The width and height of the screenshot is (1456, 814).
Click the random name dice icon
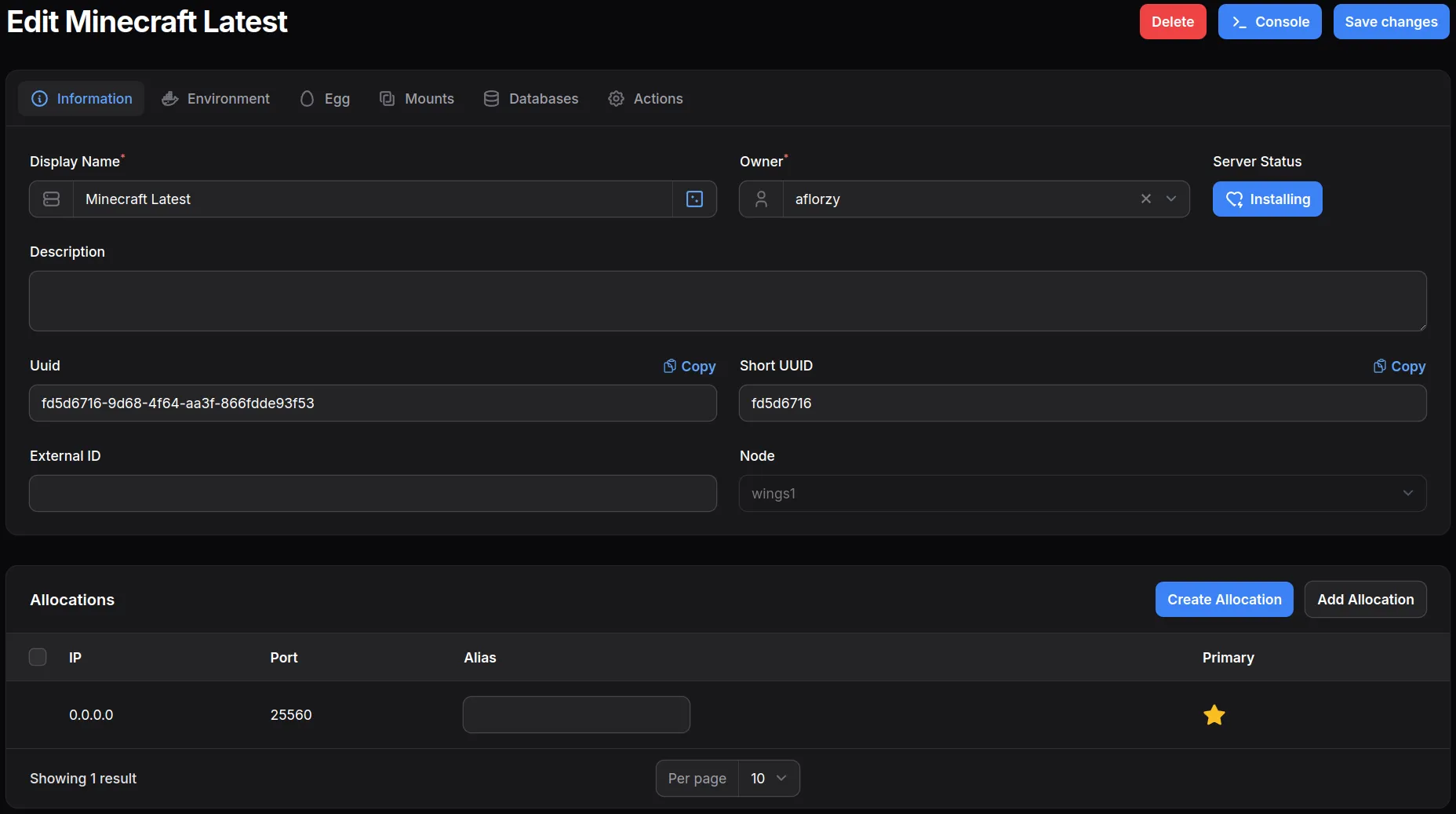pyautogui.click(x=694, y=199)
